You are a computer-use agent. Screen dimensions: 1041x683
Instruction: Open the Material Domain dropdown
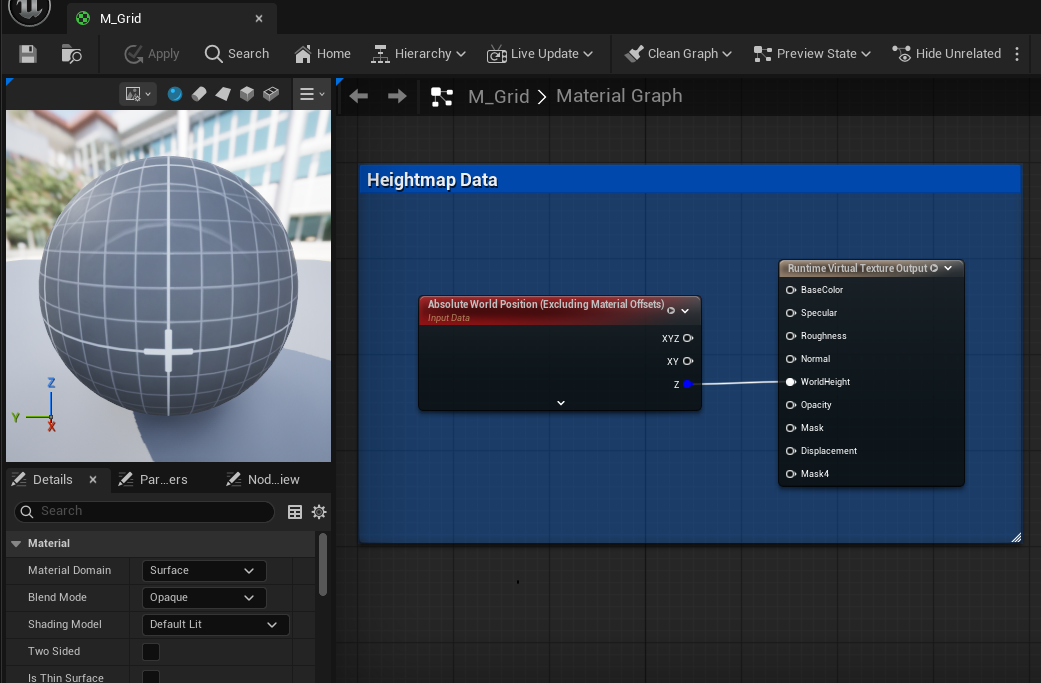pyautogui.click(x=203, y=570)
